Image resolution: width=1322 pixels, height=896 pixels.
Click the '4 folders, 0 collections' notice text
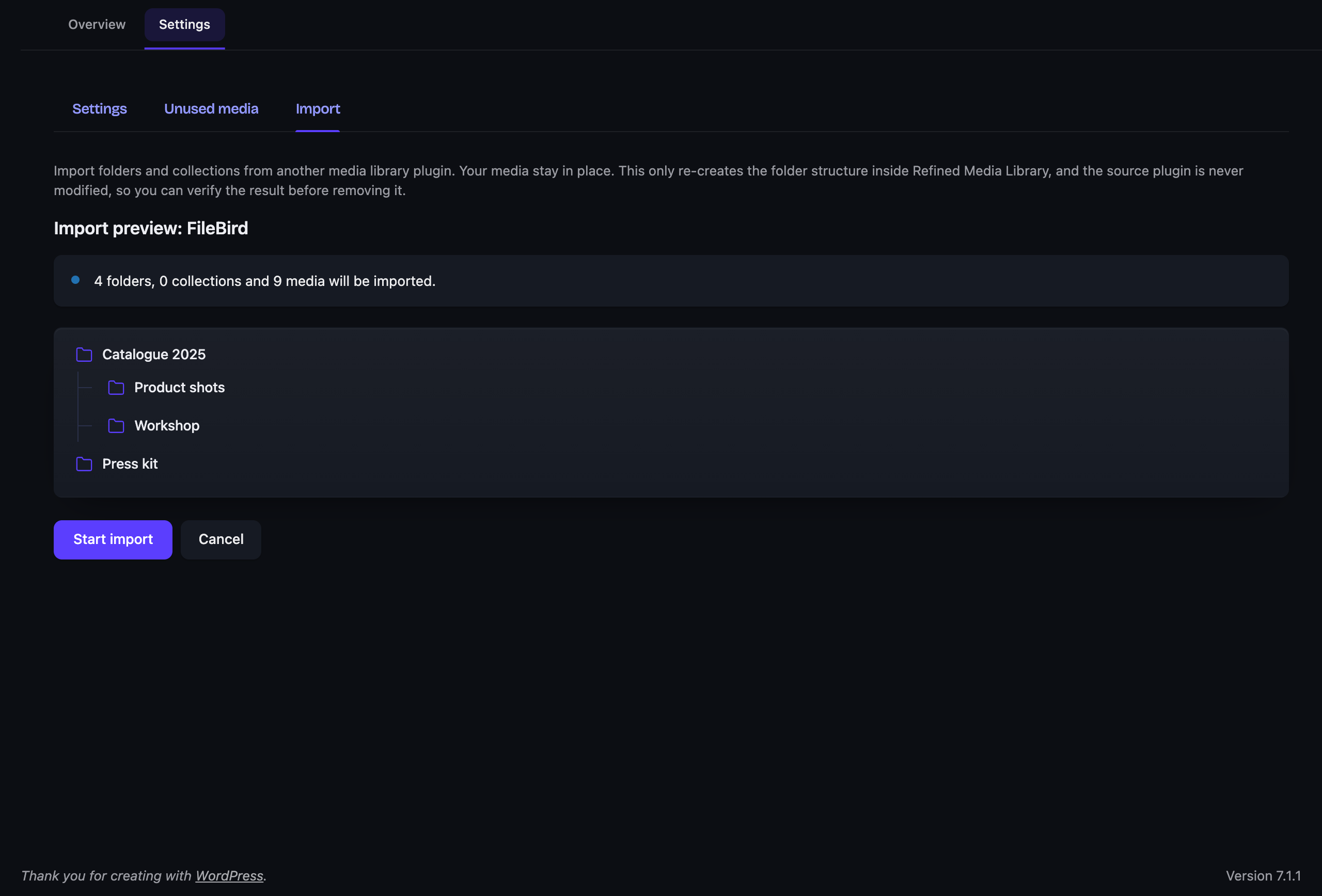coord(264,281)
